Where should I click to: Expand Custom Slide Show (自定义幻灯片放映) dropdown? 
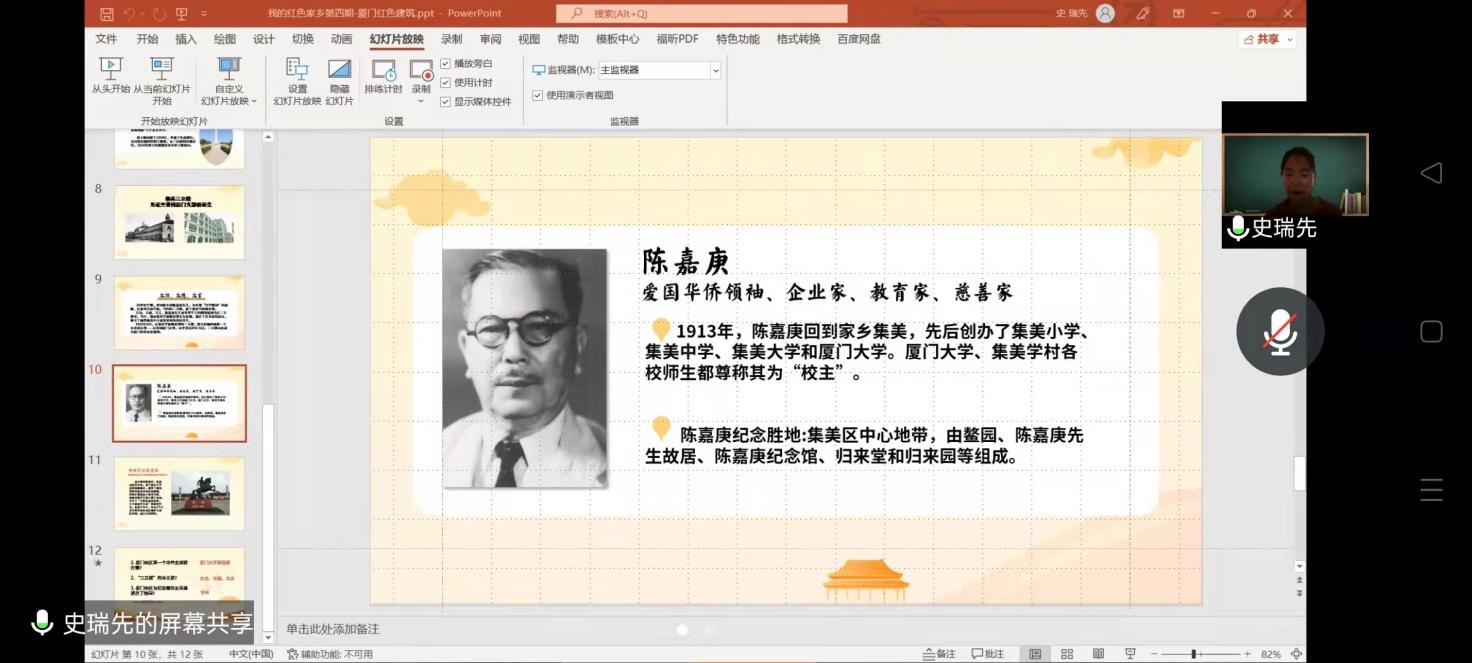click(x=229, y=101)
